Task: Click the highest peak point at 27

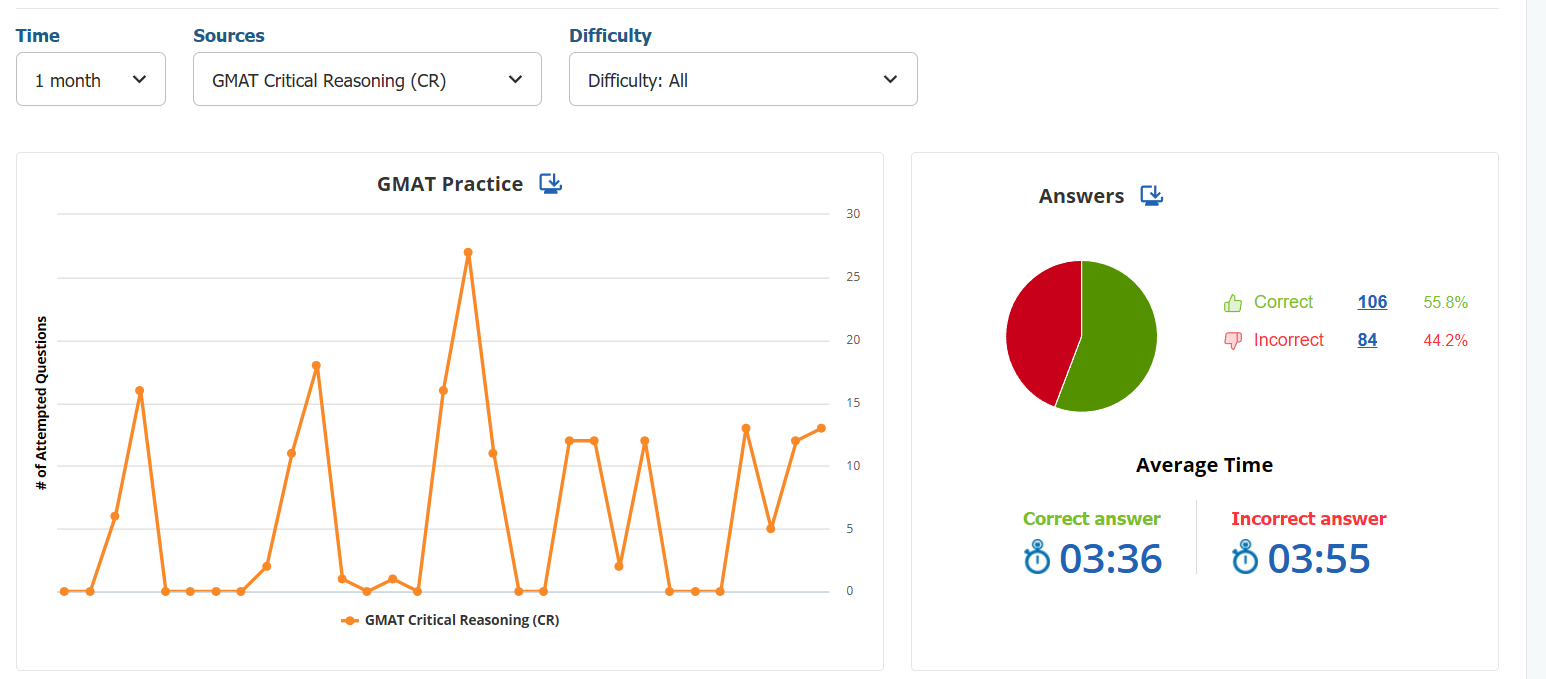Action: 468,253
